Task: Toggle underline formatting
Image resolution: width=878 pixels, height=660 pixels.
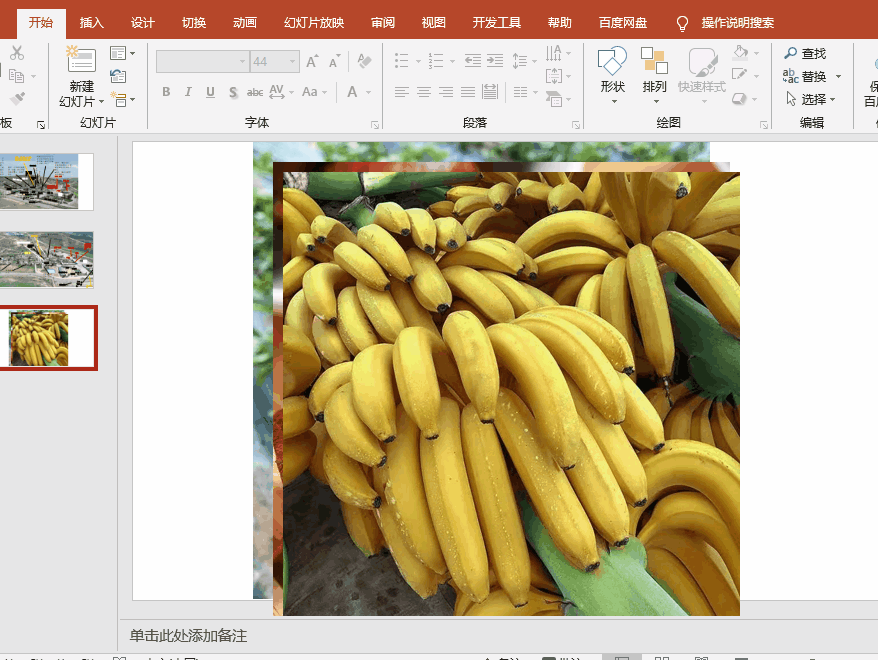Action: click(x=210, y=91)
